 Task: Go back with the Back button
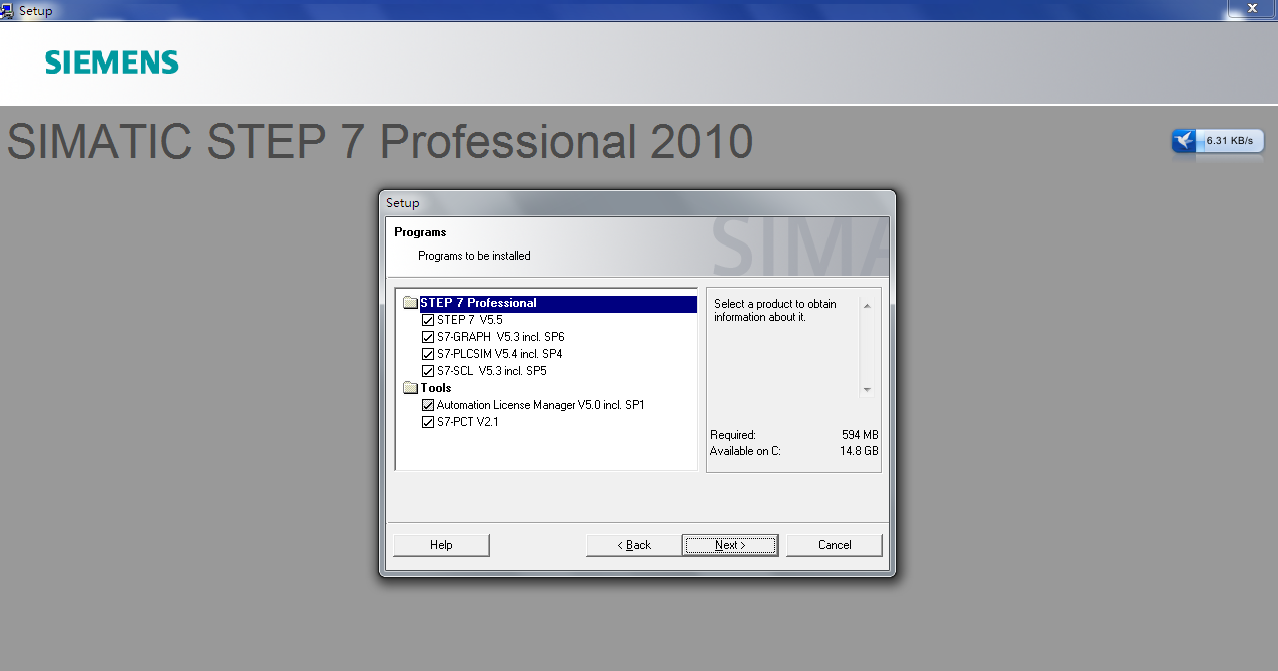click(633, 545)
